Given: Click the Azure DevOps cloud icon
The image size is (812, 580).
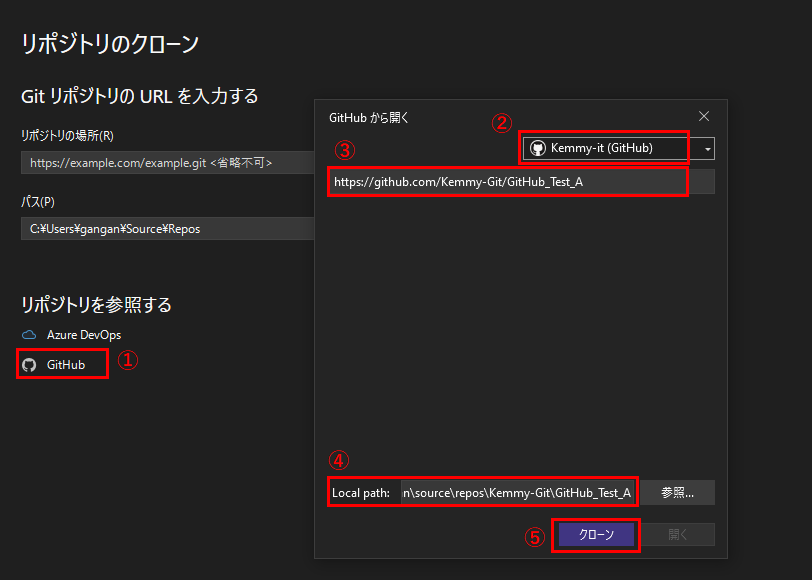Looking at the screenshot, I should click(29, 335).
